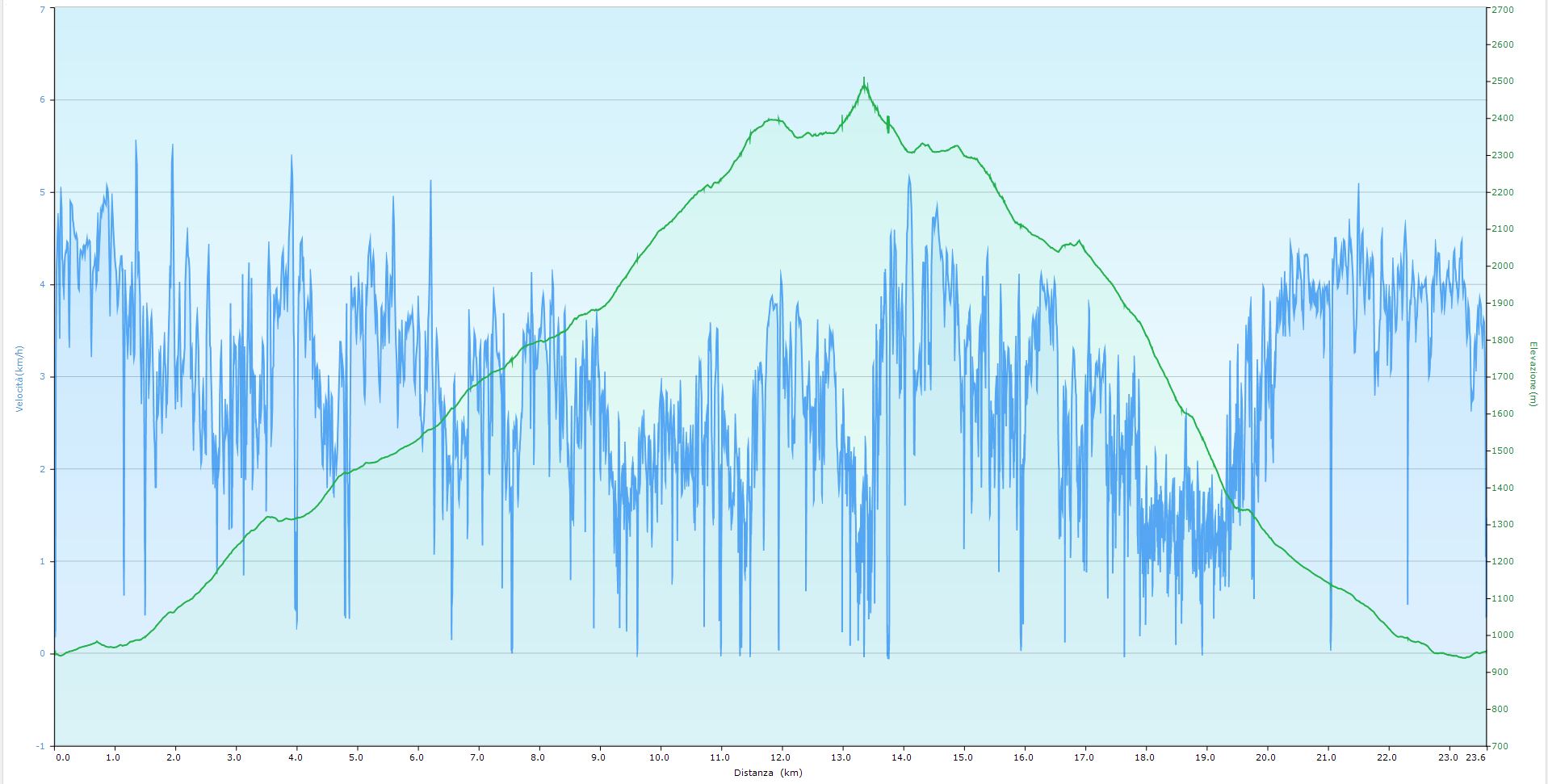Select the Elevazione (m) right axis title
This screenshot has height=784, width=1548.
[x=1532, y=373]
